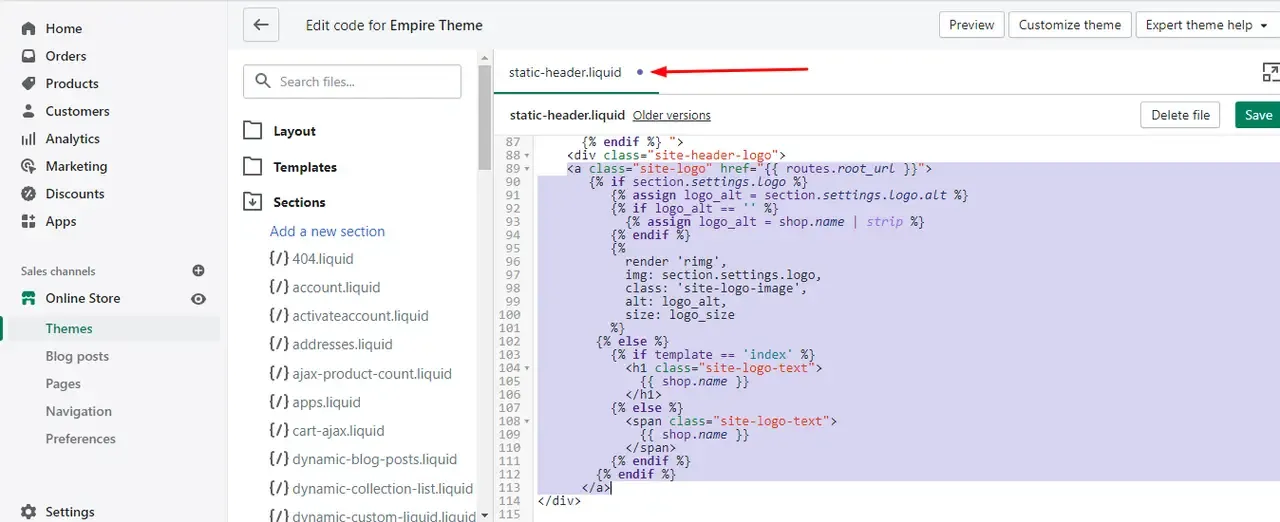Click the Settings gear icon

tap(28, 512)
